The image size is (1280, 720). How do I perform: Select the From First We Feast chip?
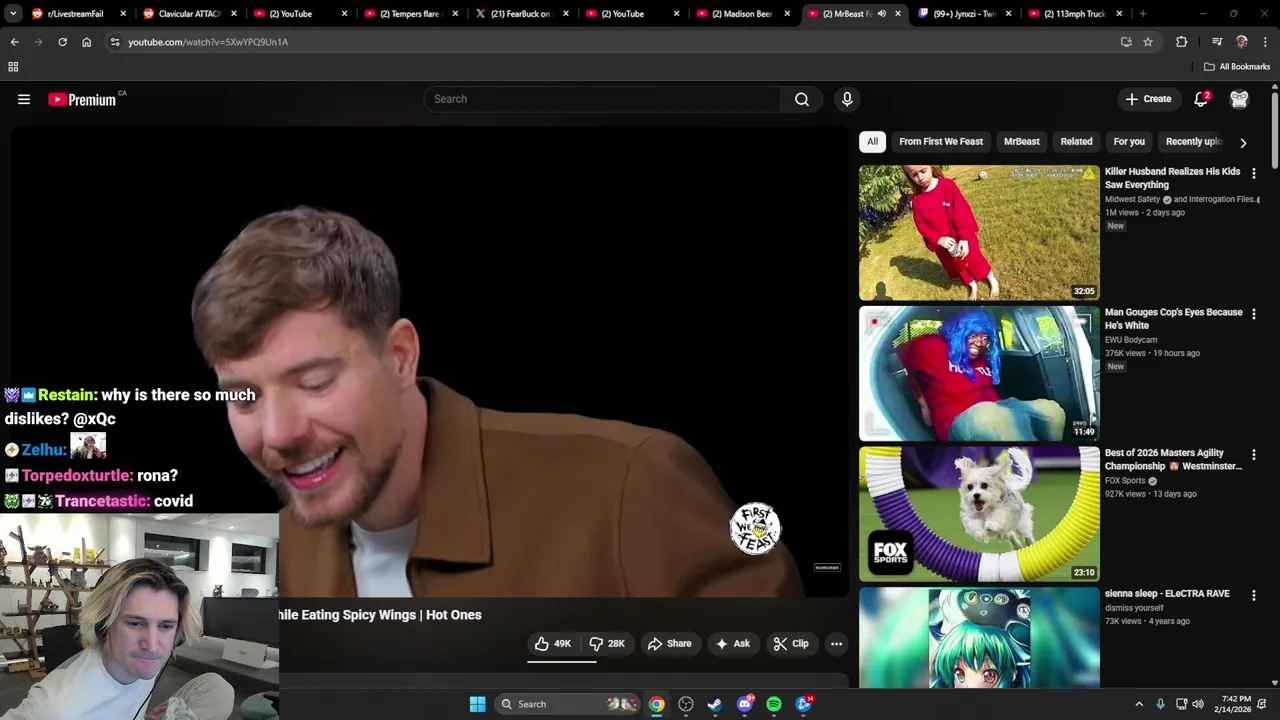(941, 142)
